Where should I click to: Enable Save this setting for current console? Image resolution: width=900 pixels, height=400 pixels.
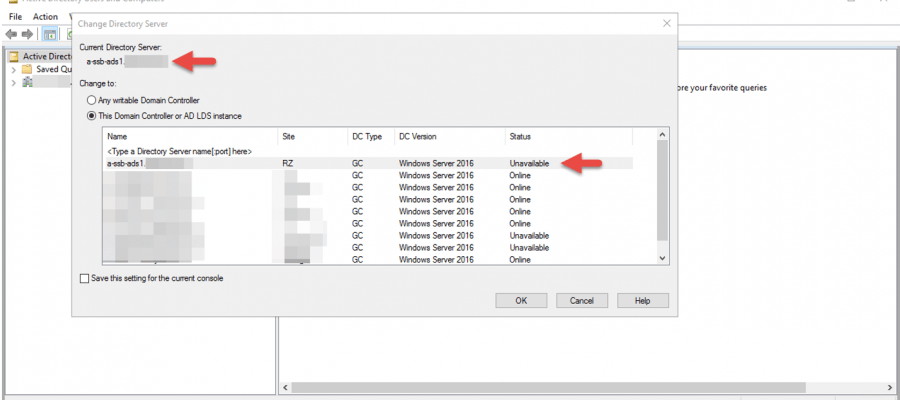point(84,278)
